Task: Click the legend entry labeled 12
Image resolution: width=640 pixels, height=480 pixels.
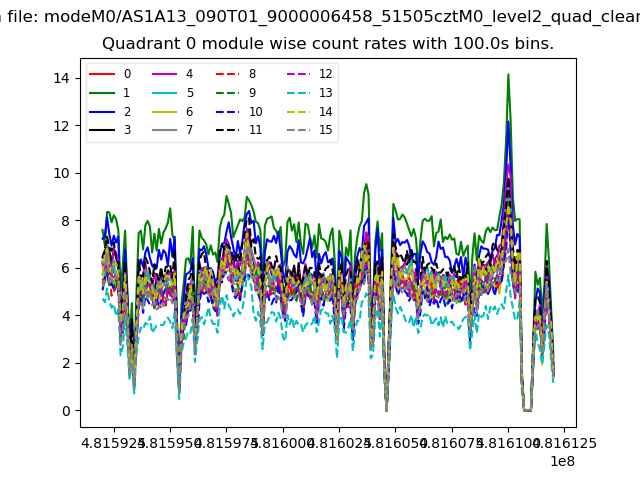Action: pyautogui.click(x=310, y=74)
